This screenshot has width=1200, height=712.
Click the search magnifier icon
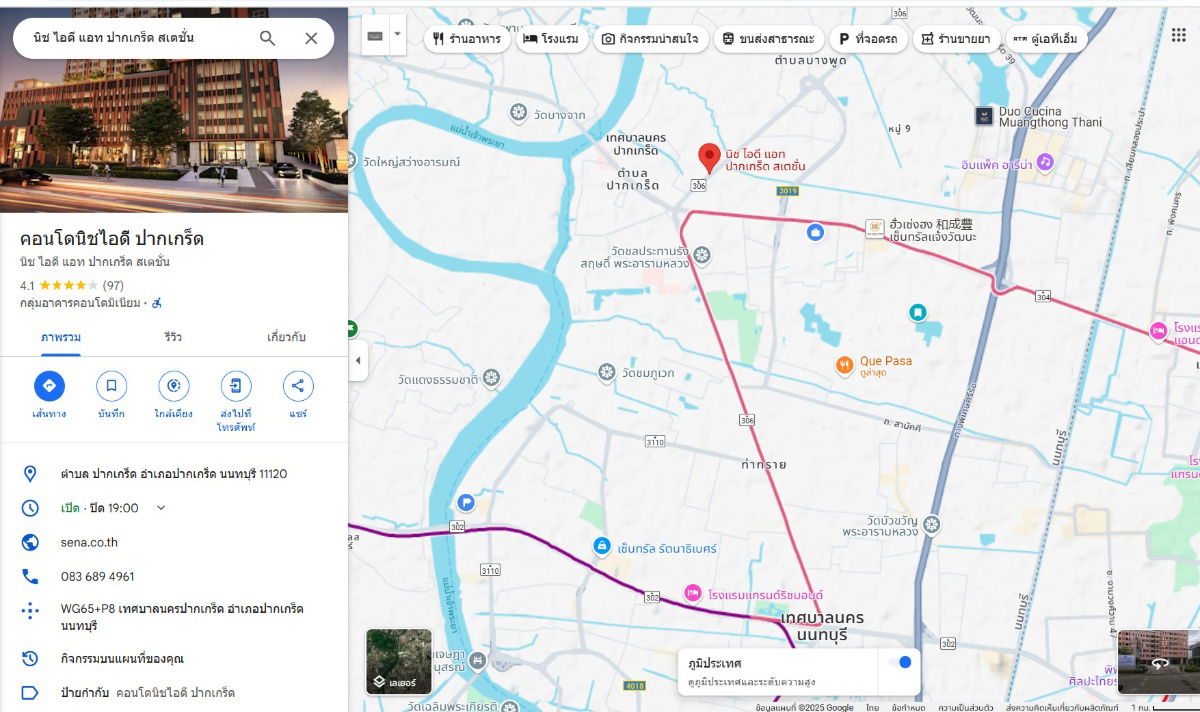(267, 37)
